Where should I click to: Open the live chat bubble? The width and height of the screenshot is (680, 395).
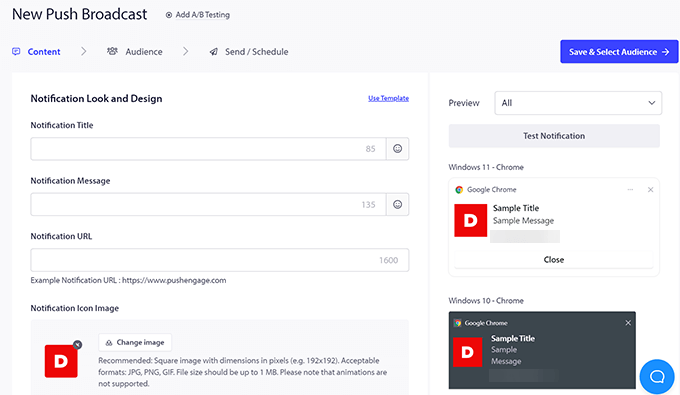click(657, 376)
